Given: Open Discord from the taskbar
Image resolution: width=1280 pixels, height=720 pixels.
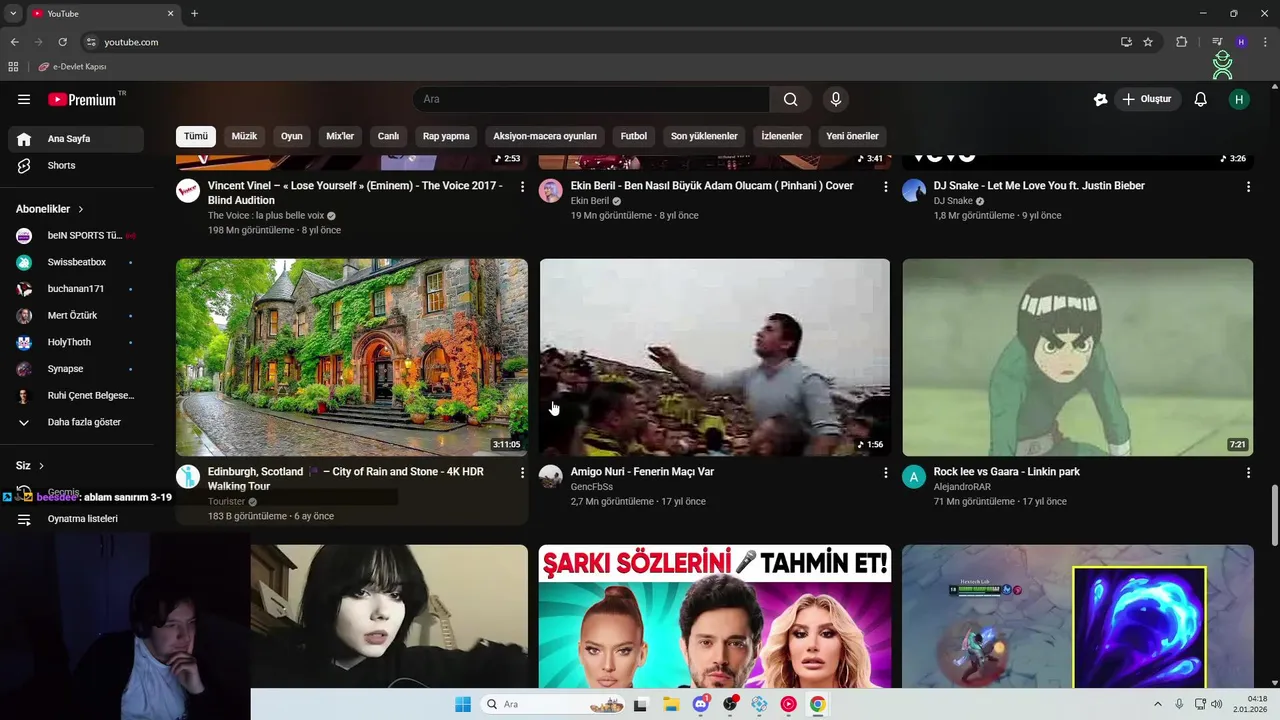Looking at the screenshot, I should click(701, 704).
